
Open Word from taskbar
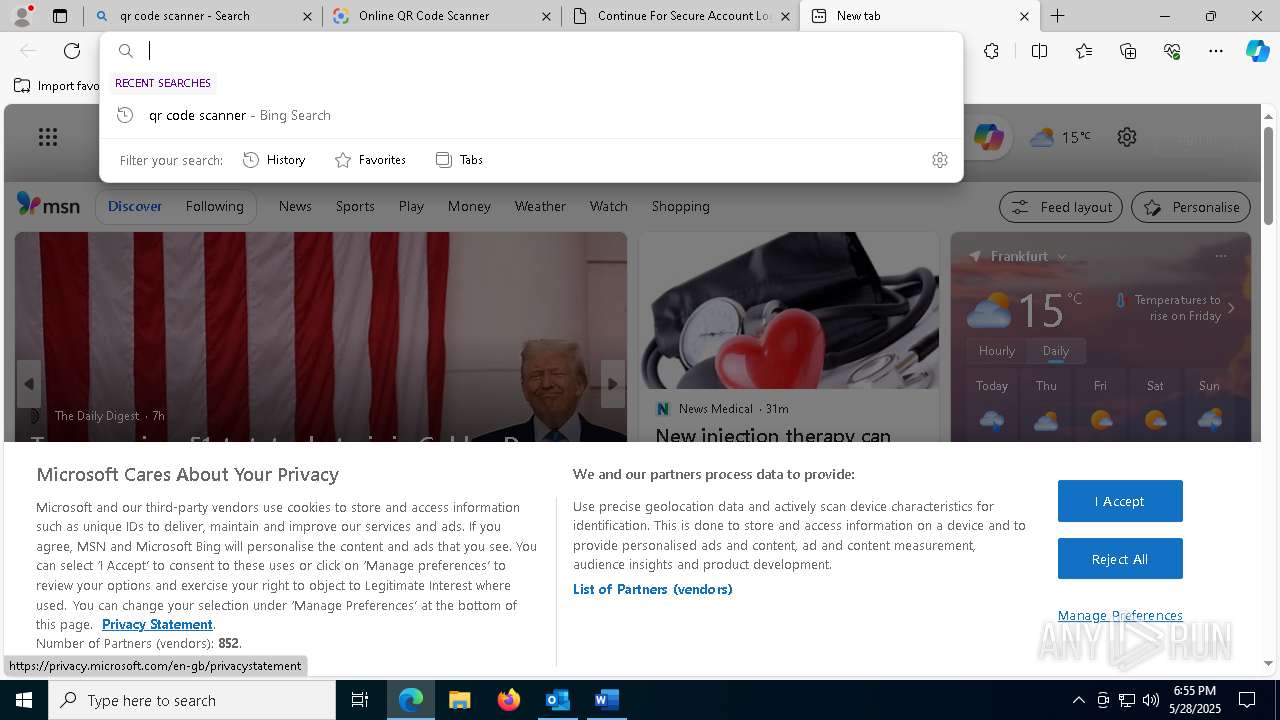tap(606, 700)
